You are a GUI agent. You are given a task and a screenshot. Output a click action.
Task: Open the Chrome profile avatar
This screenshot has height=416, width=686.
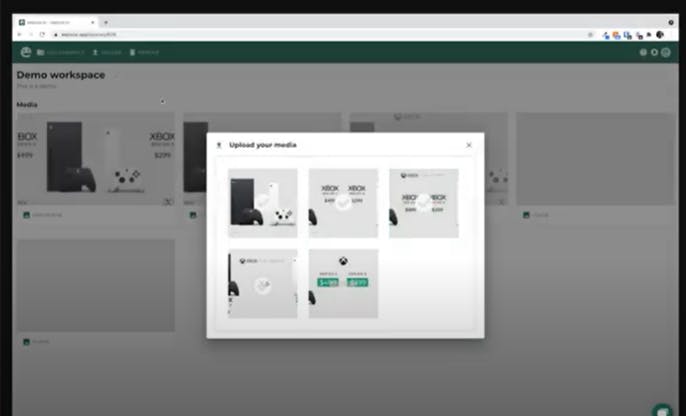(x=660, y=35)
